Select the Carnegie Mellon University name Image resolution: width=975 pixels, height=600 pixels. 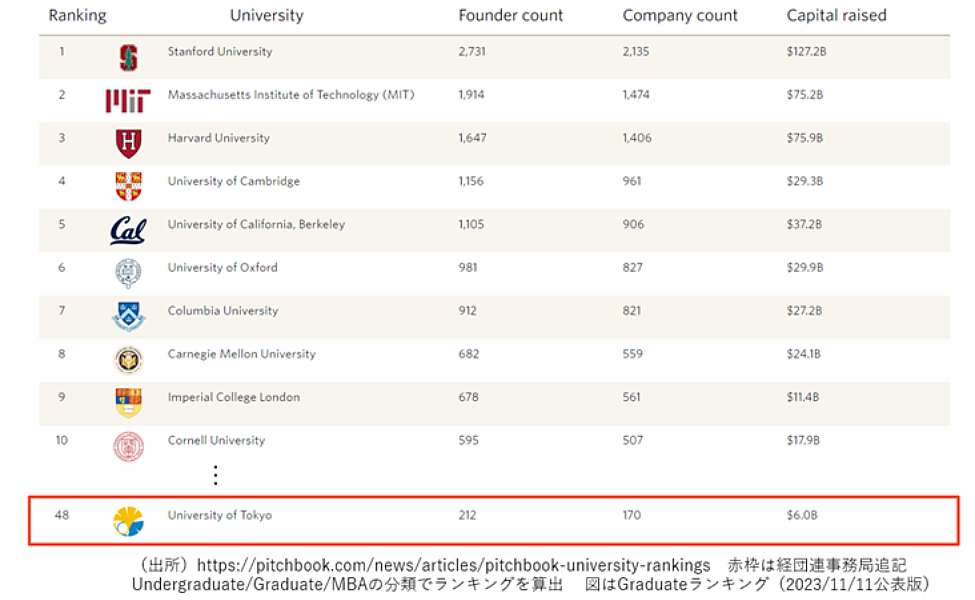pyautogui.click(x=242, y=354)
